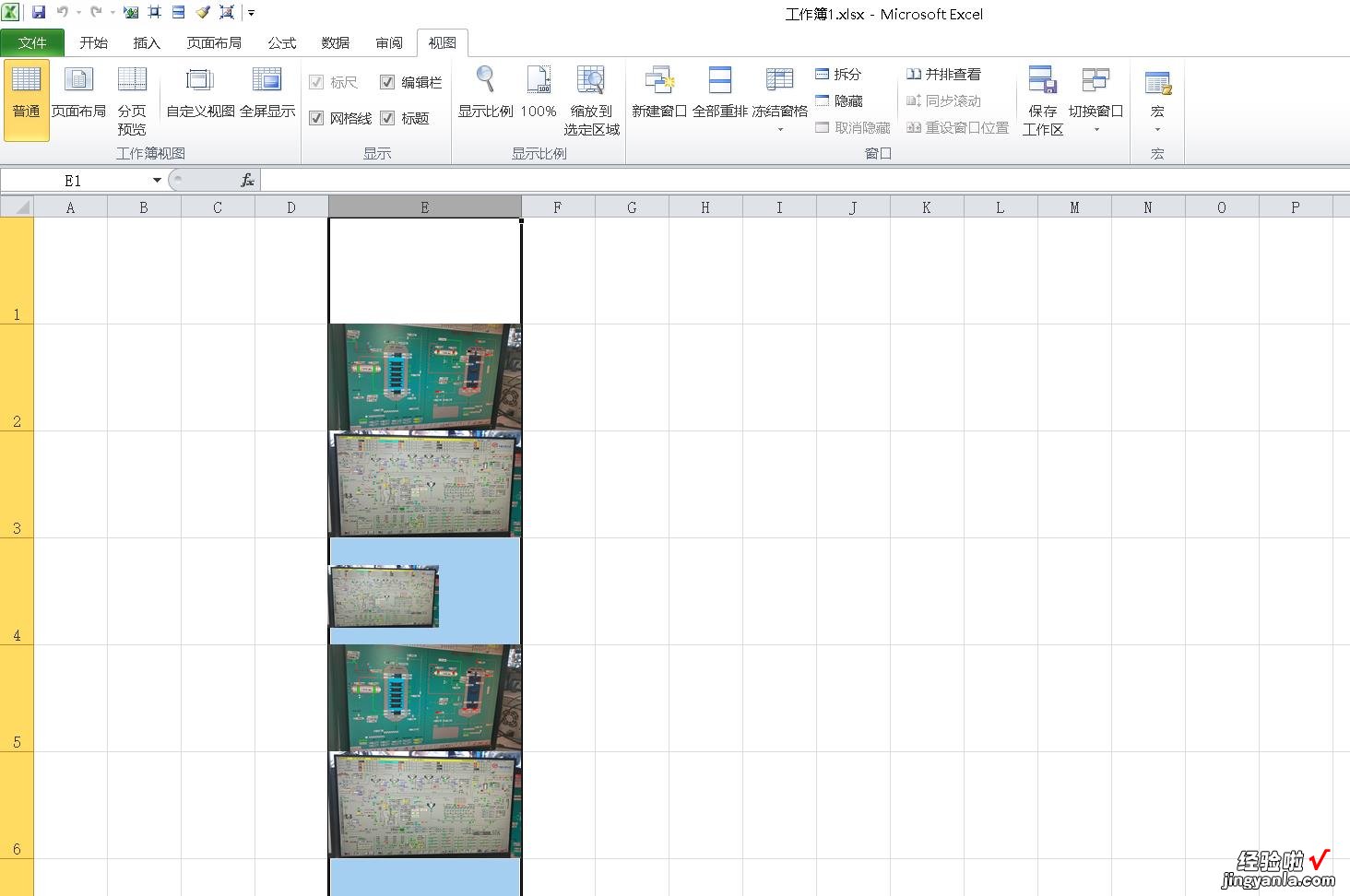Open Customize Quick Access Toolbar dropdown
The width and height of the screenshot is (1350, 896).
pyautogui.click(x=251, y=13)
